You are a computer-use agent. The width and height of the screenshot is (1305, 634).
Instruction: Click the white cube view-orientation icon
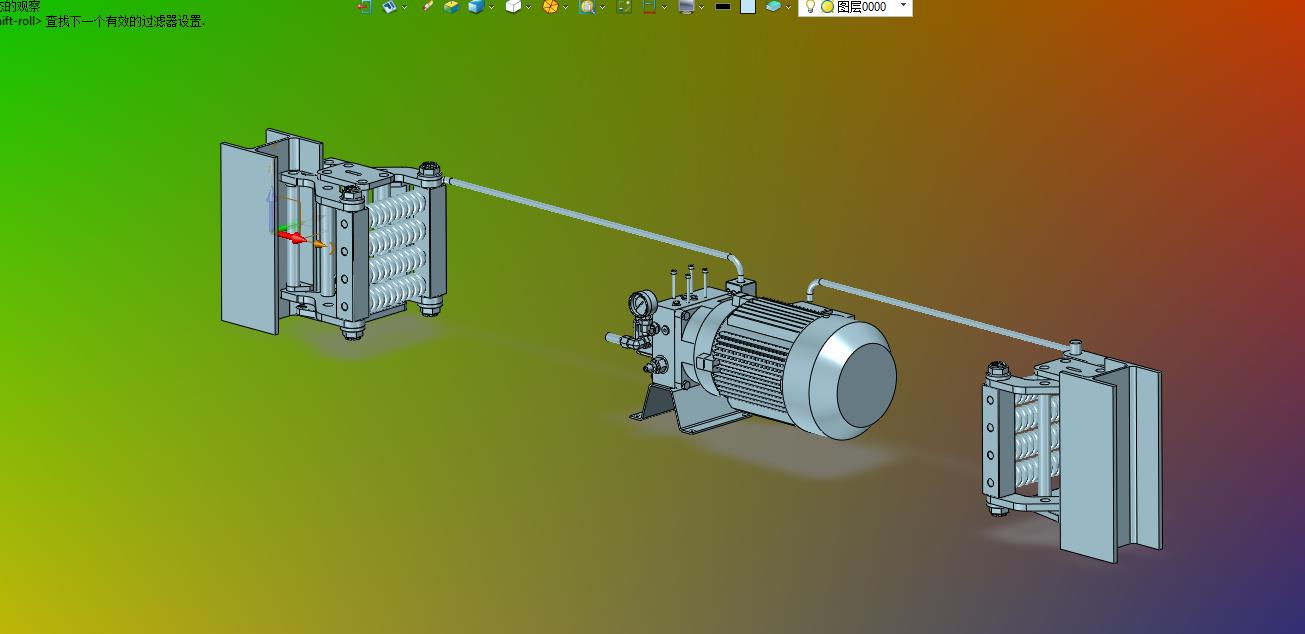[x=513, y=6]
